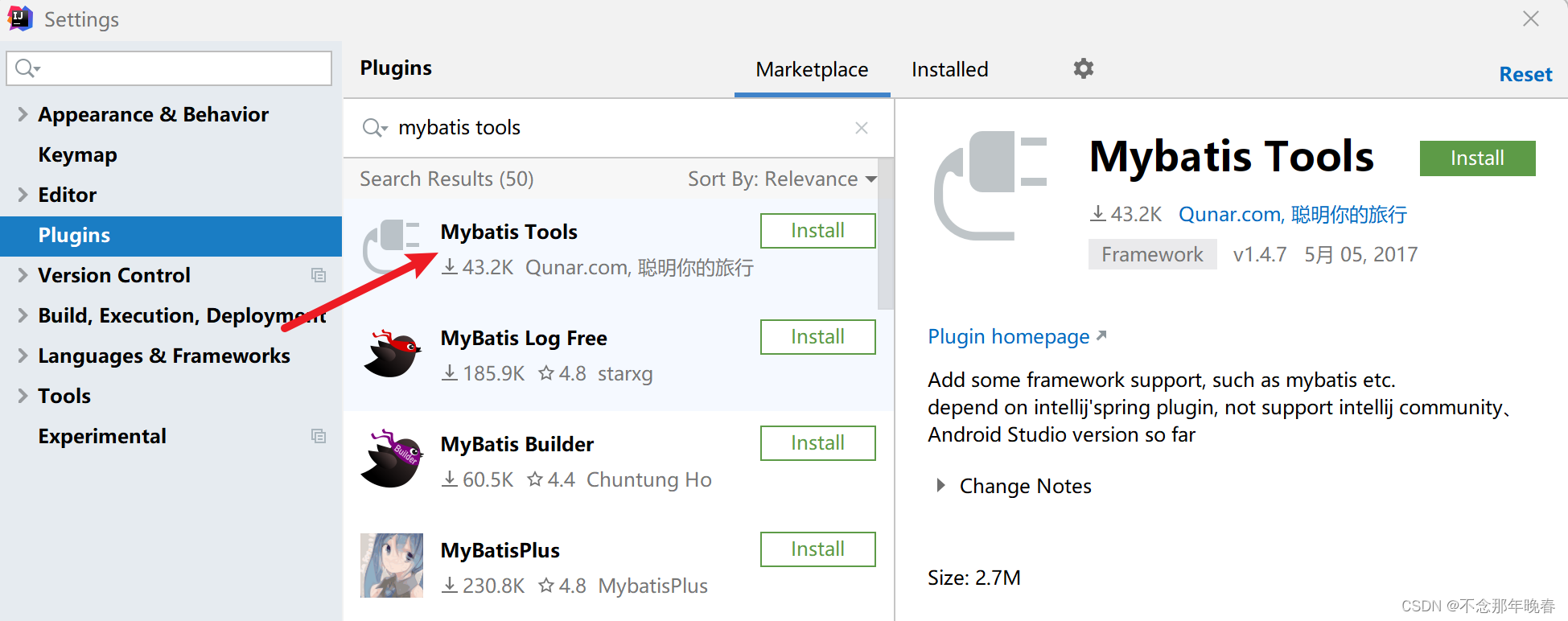The image size is (1568, 621).
Task: Click the Mybatis Tools plugin icon in results
Action: click(392, 246)
